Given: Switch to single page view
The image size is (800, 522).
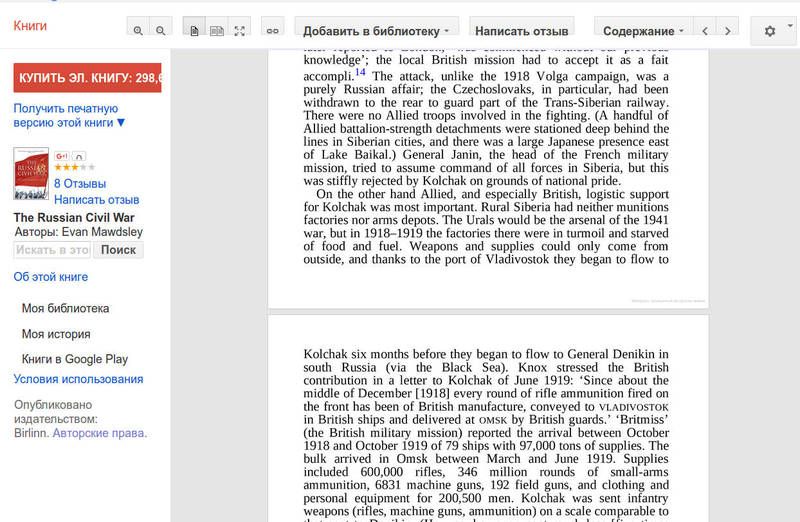Looking at the screenshot, I should (195, 31).
